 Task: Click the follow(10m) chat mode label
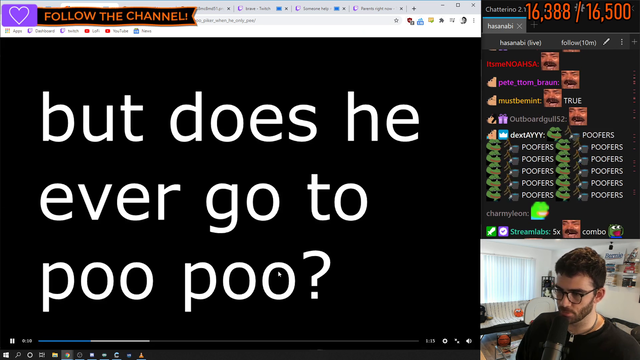(578, 42)
